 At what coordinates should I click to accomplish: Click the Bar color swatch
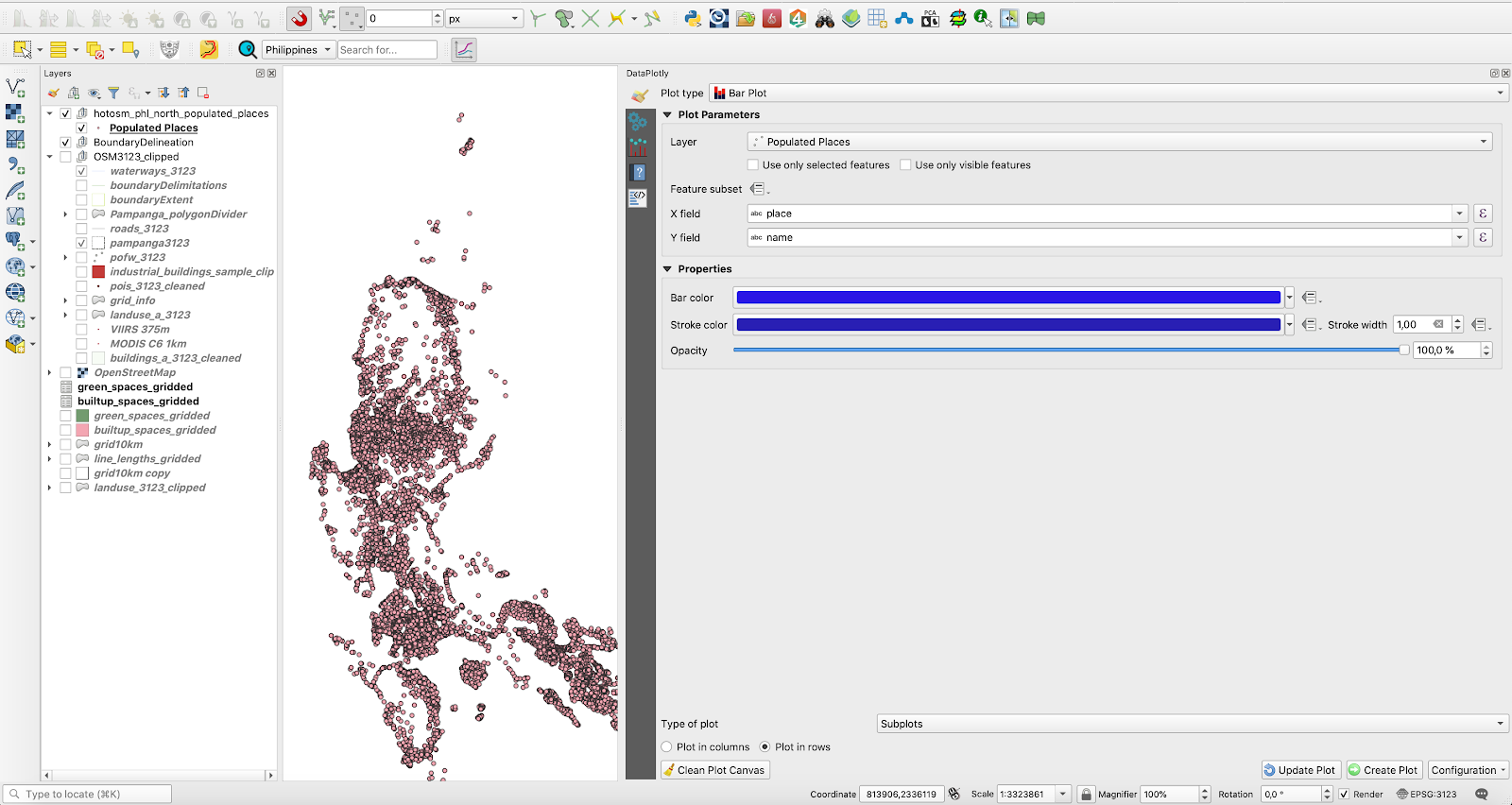pos(1007,298)
